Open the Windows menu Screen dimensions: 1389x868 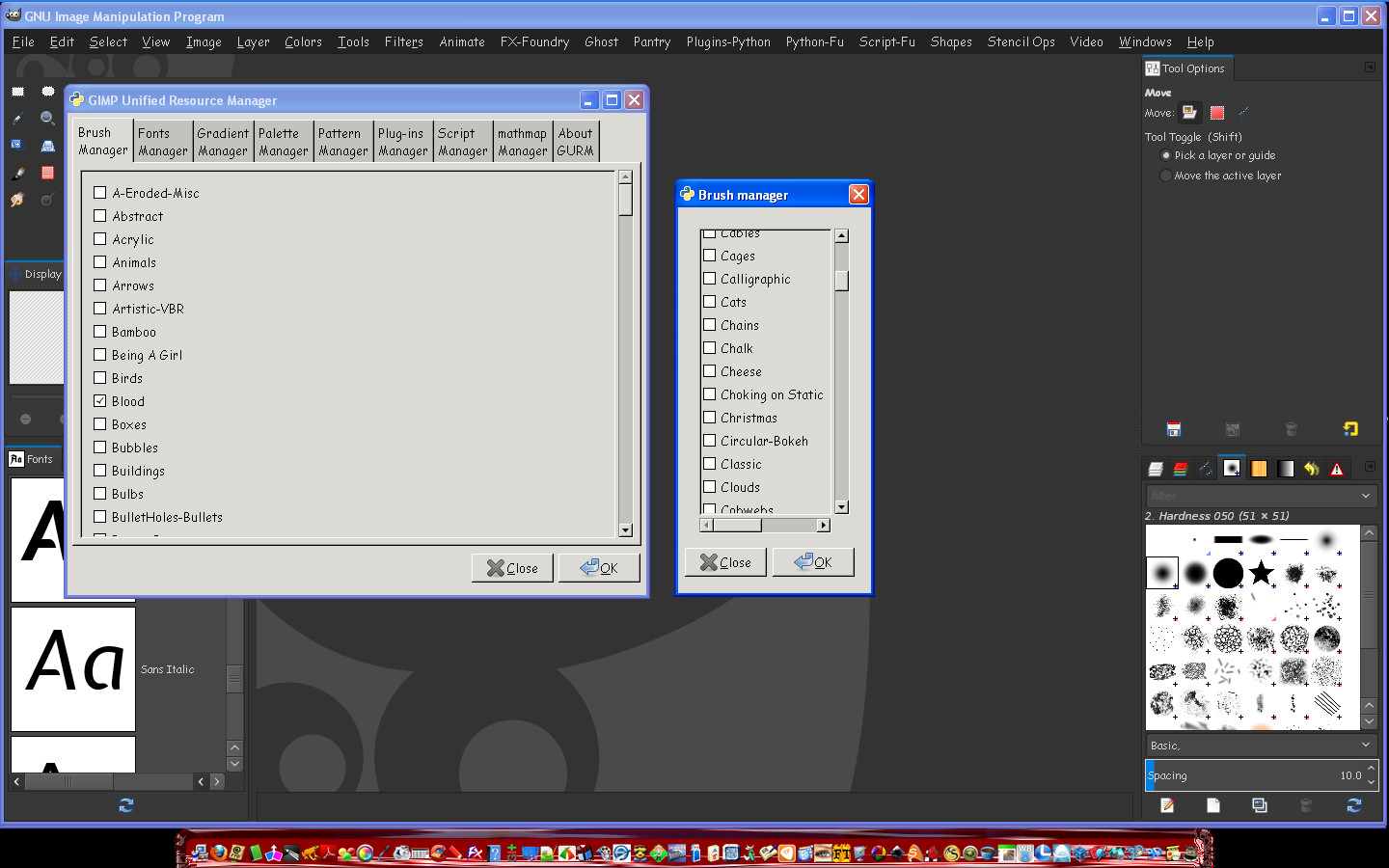point(1145,42)
